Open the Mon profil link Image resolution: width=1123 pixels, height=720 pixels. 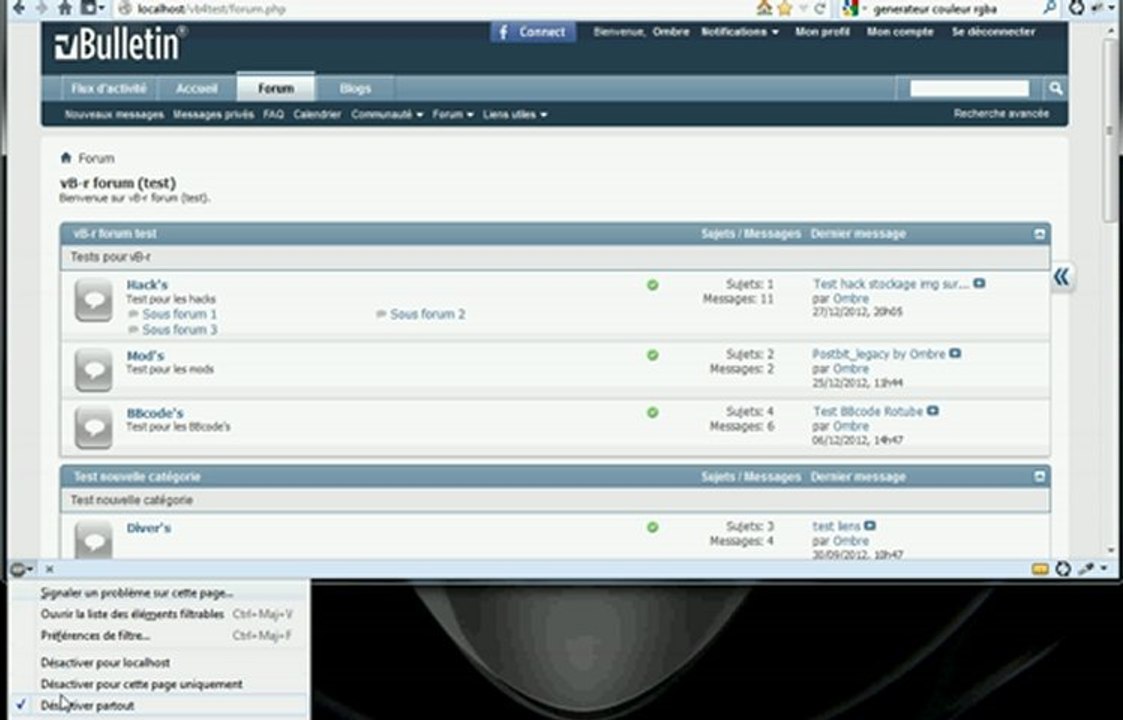[822, 32]
